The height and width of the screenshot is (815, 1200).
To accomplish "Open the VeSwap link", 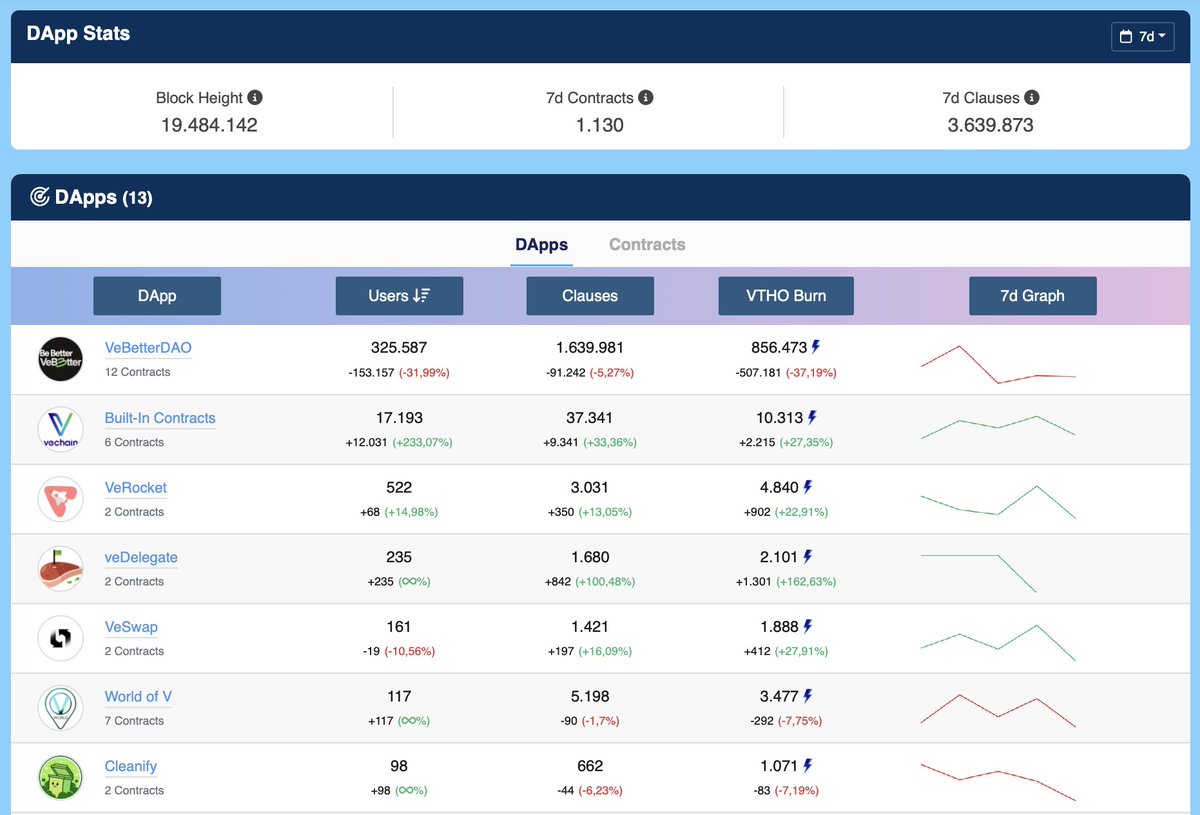I will (x=131, y=628).
